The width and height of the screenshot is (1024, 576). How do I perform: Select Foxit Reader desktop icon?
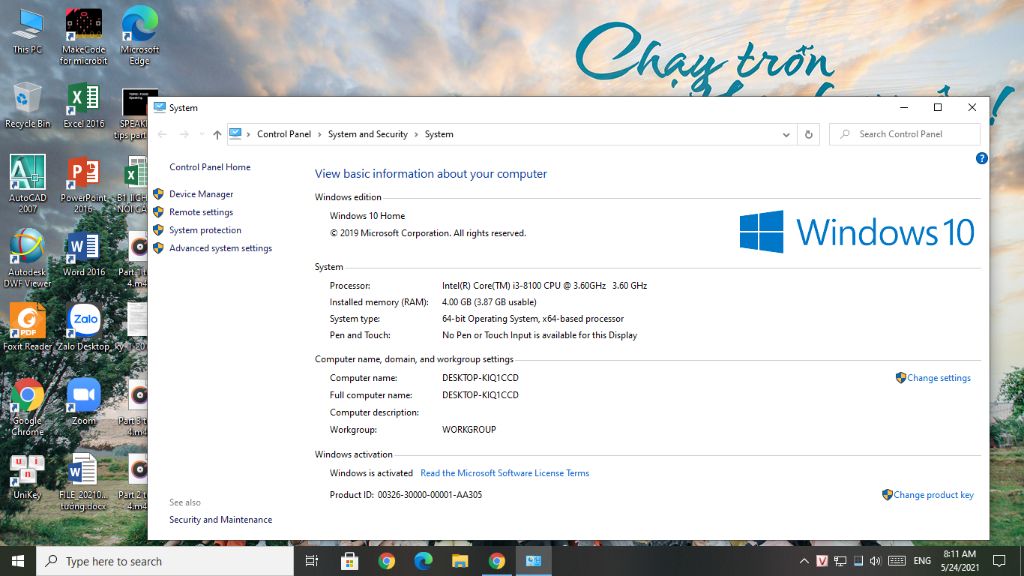[27, 328]
